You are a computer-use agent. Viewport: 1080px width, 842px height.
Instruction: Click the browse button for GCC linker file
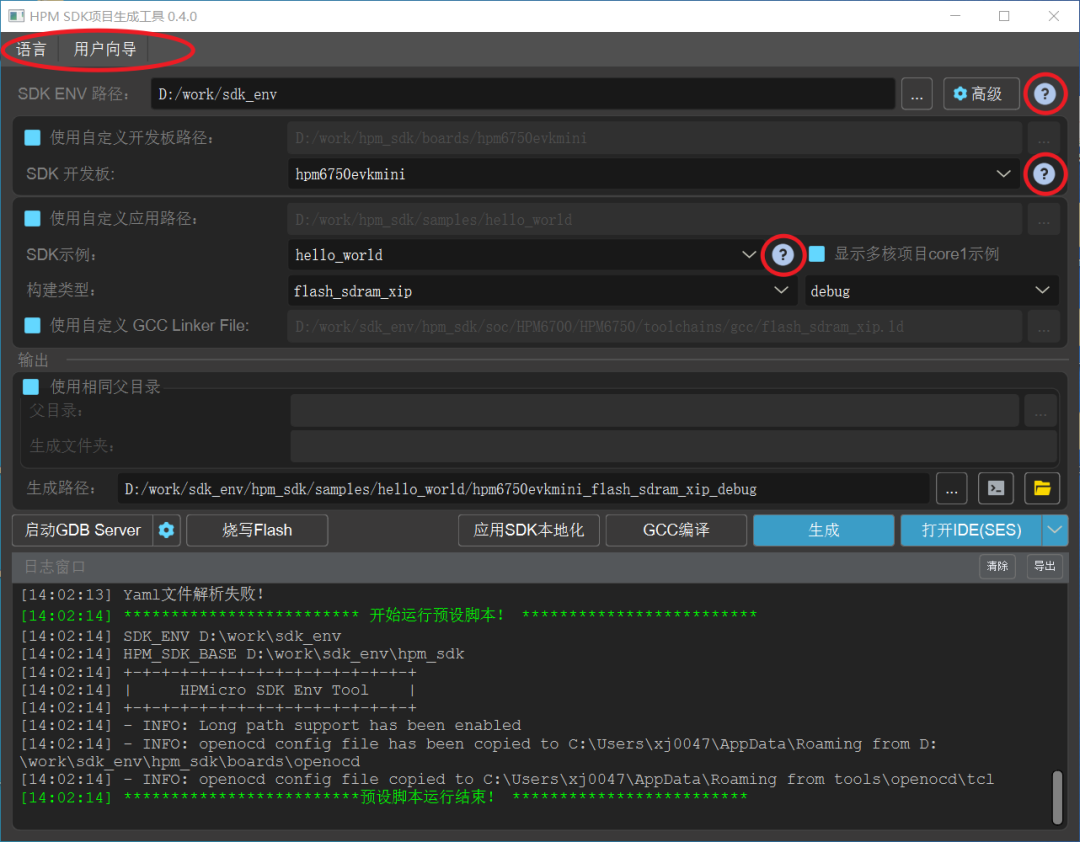point(1043,327)
